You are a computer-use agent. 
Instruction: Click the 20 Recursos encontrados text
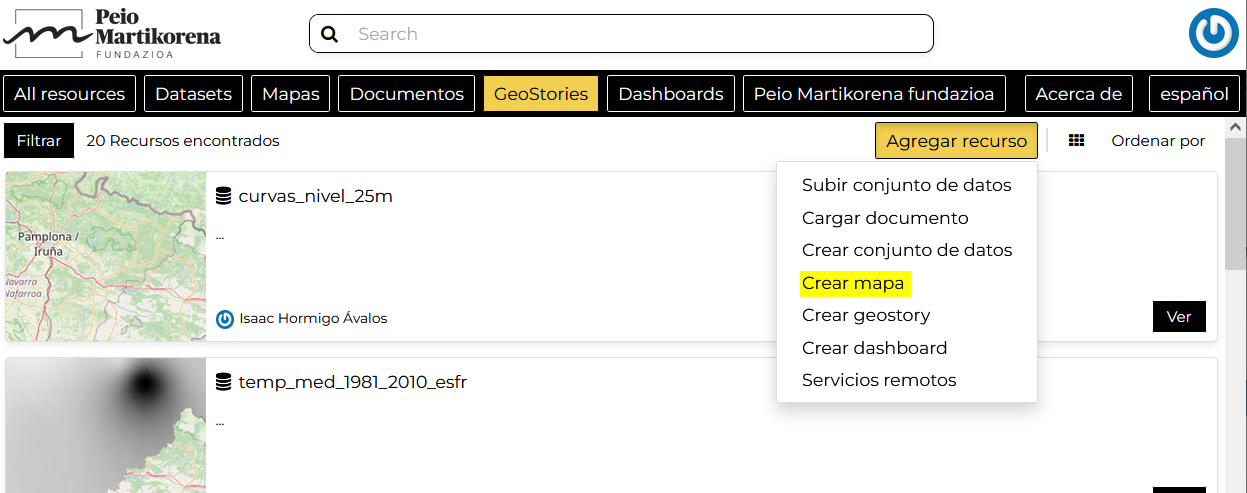click(183, 141)
